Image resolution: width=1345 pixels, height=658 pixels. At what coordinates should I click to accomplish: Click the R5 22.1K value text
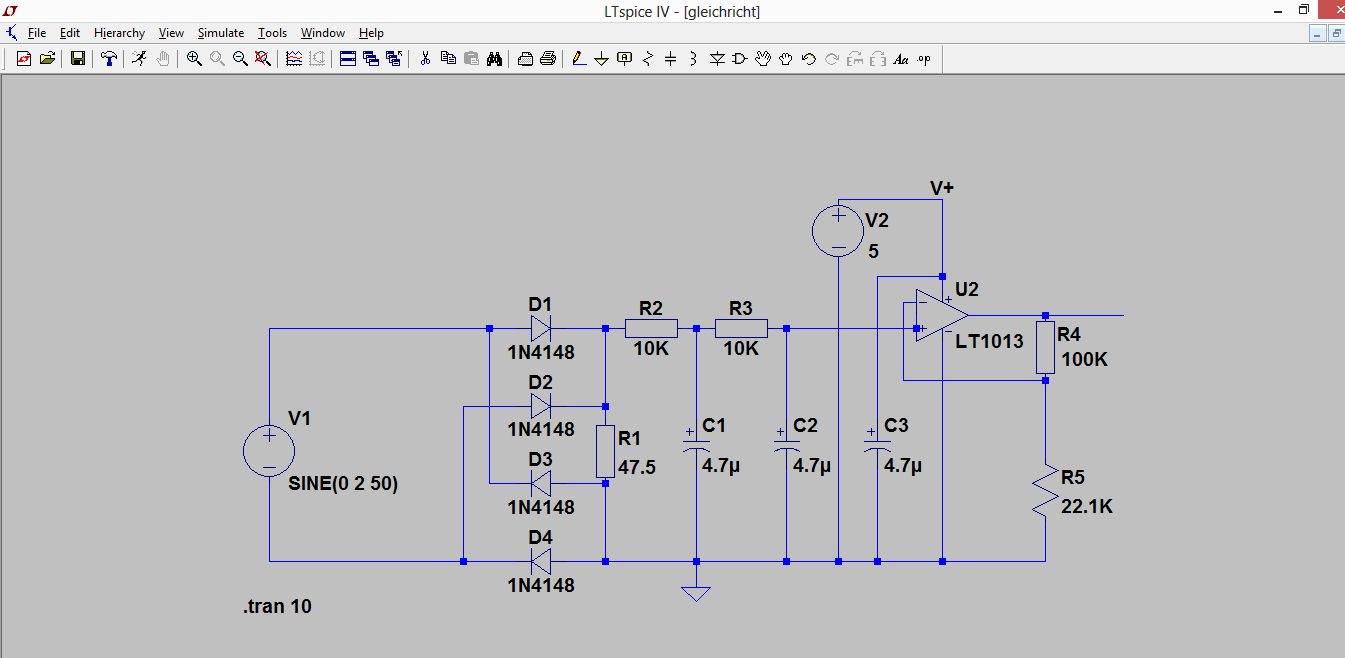tap(1087, 507)
